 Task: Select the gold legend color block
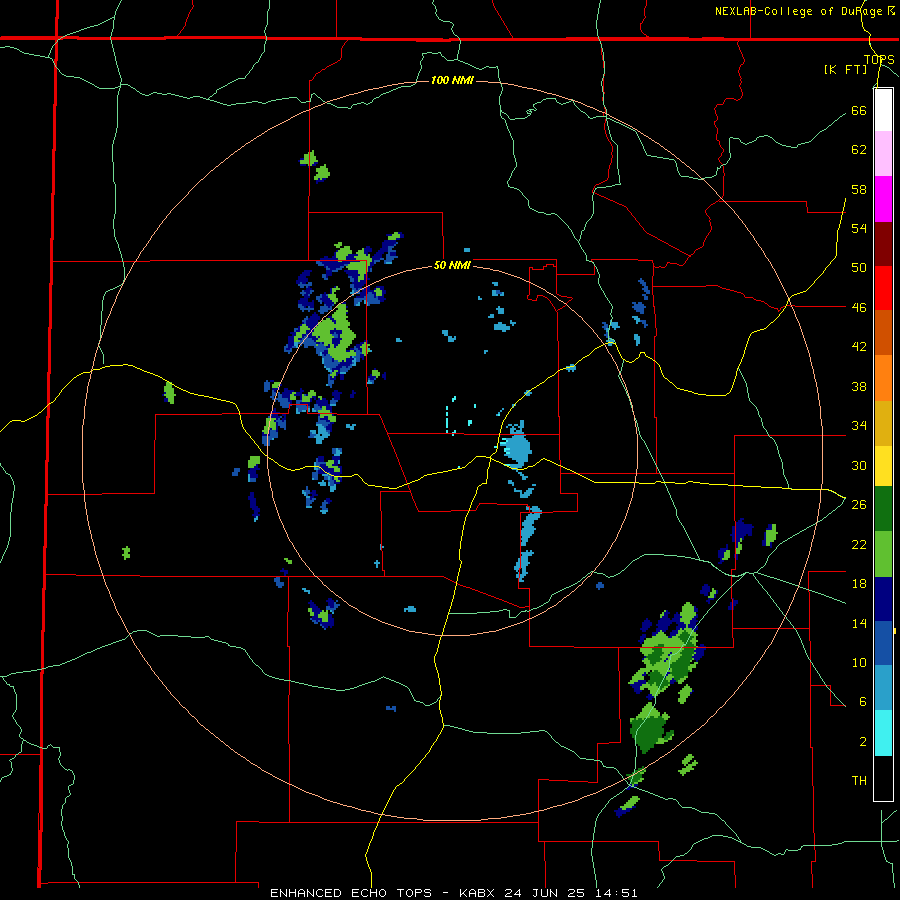(x=883, y=423)
